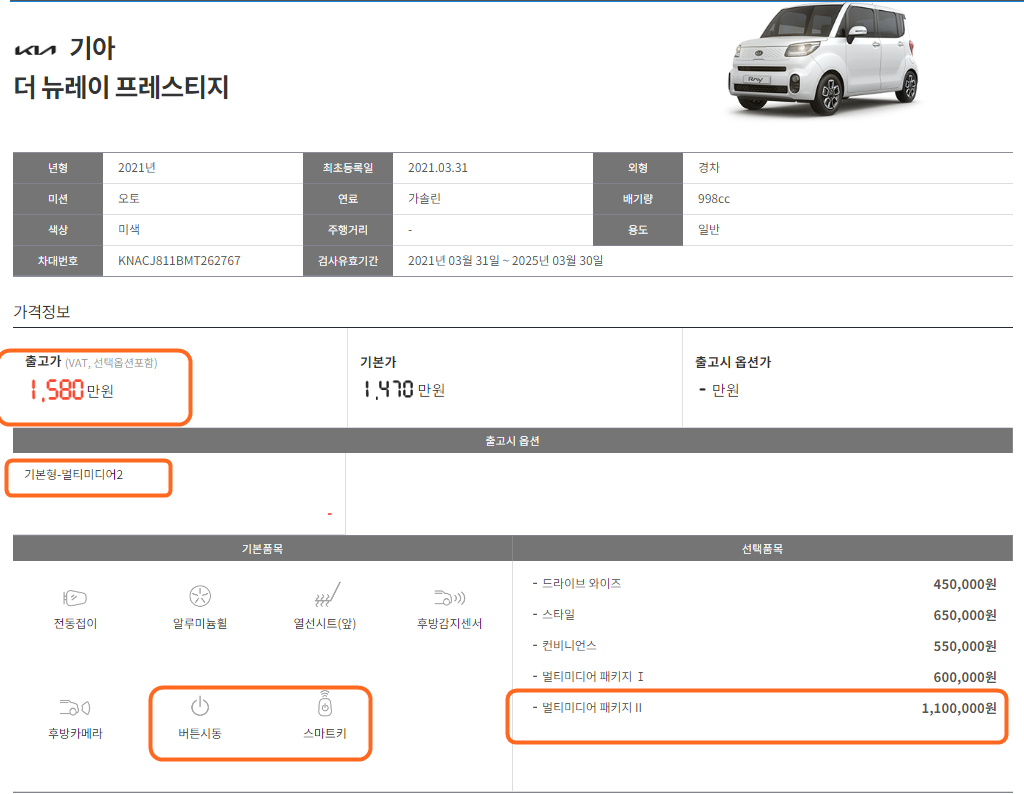Viewport: 1024px width, 794px height.
Task: Click the title 더 뉴레이 프레스티지
Action: pyautogui.click(x=121, y=87)
